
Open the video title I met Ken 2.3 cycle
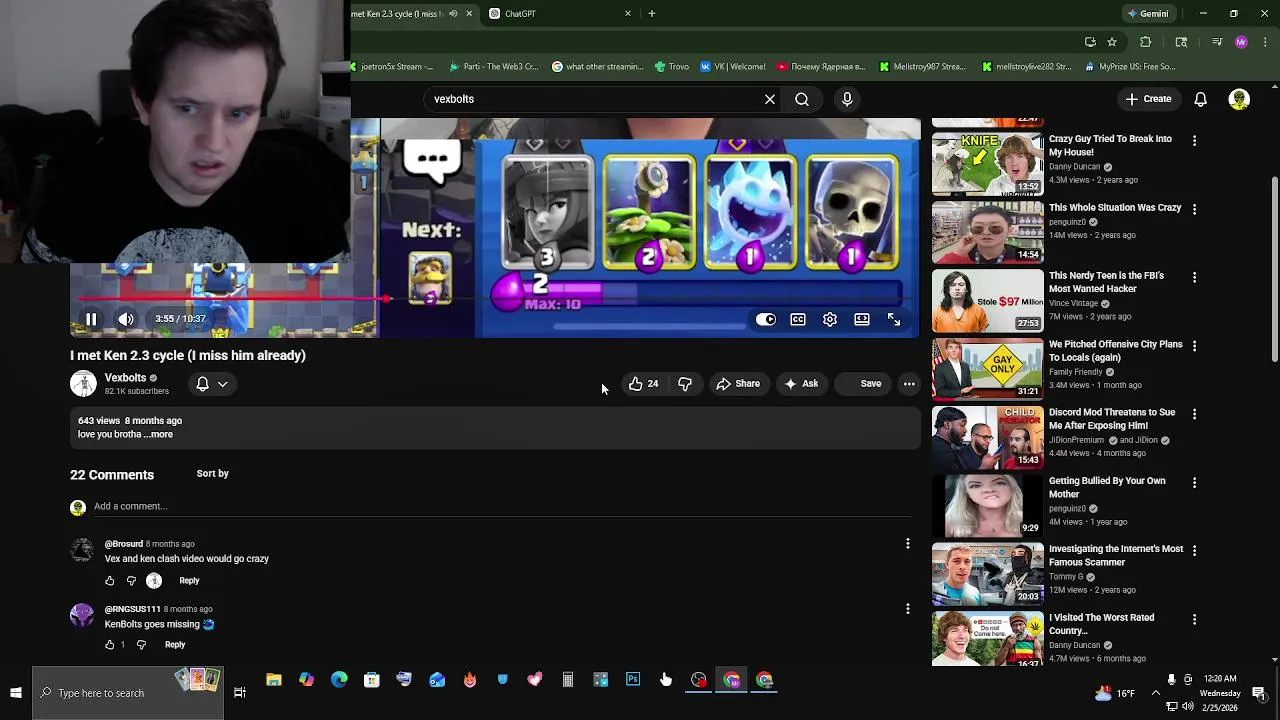pos(188,355)
